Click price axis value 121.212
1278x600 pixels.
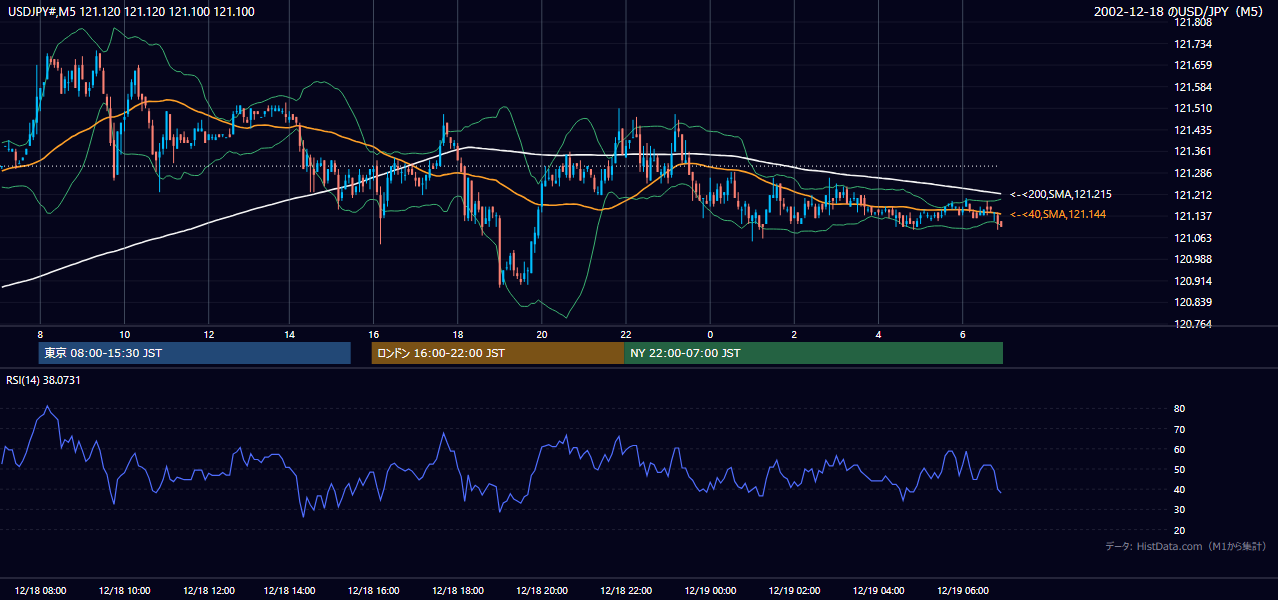pyautogui.click(x=1194, y=195)
